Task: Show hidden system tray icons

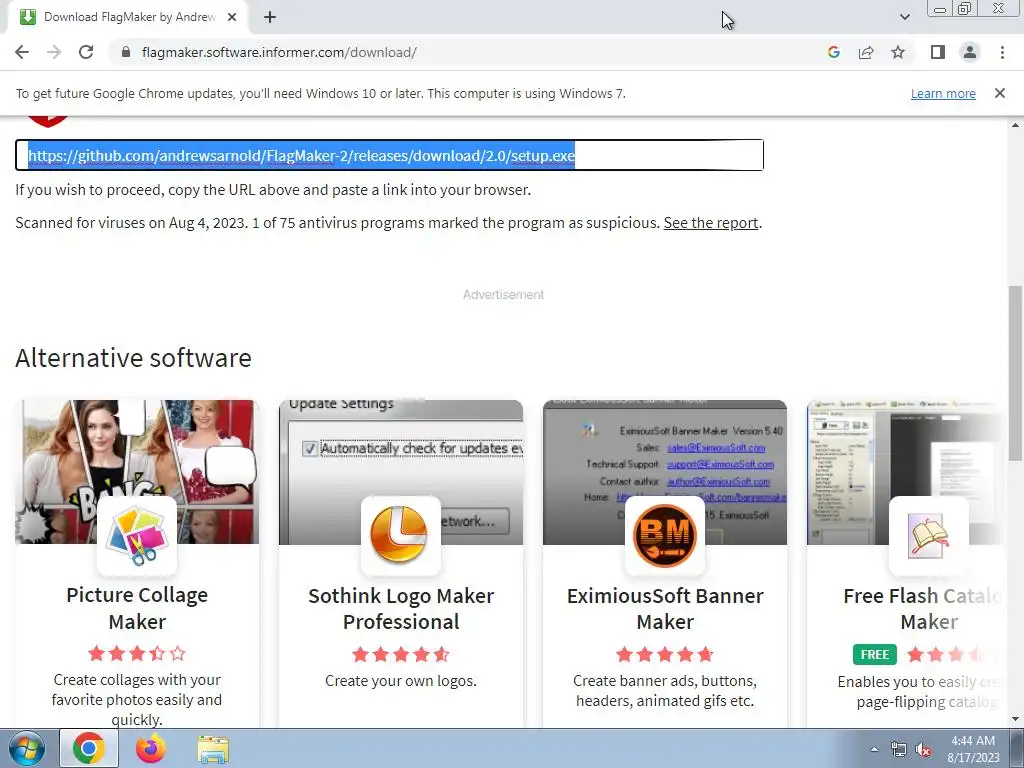Action: [x=874, y=749]
